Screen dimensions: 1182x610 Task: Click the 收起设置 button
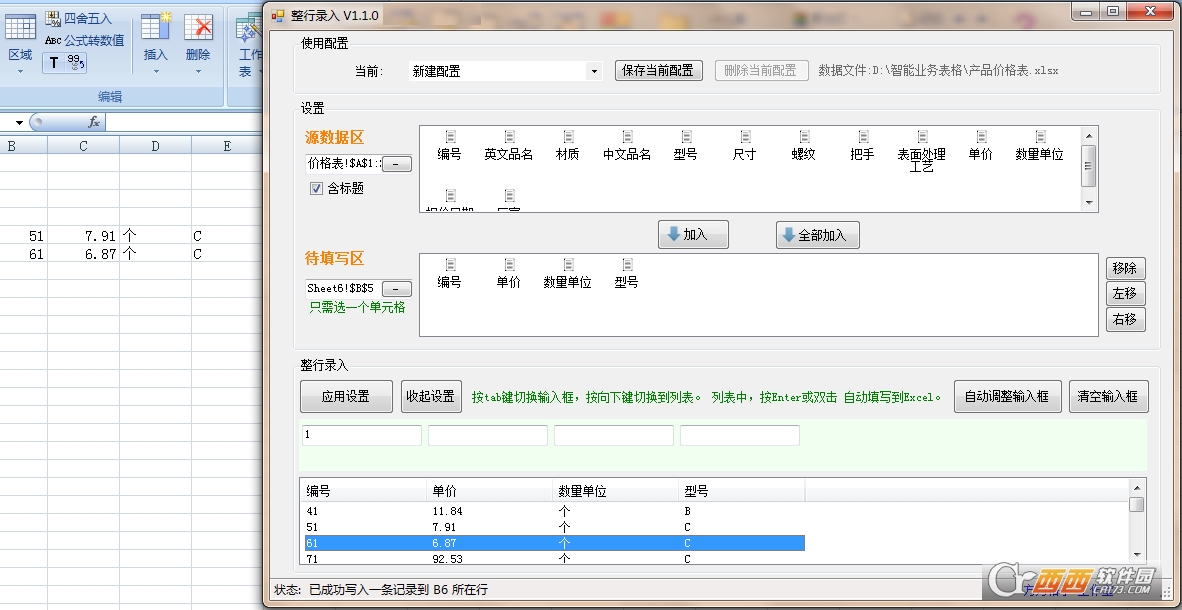click(x=431, y=397)
